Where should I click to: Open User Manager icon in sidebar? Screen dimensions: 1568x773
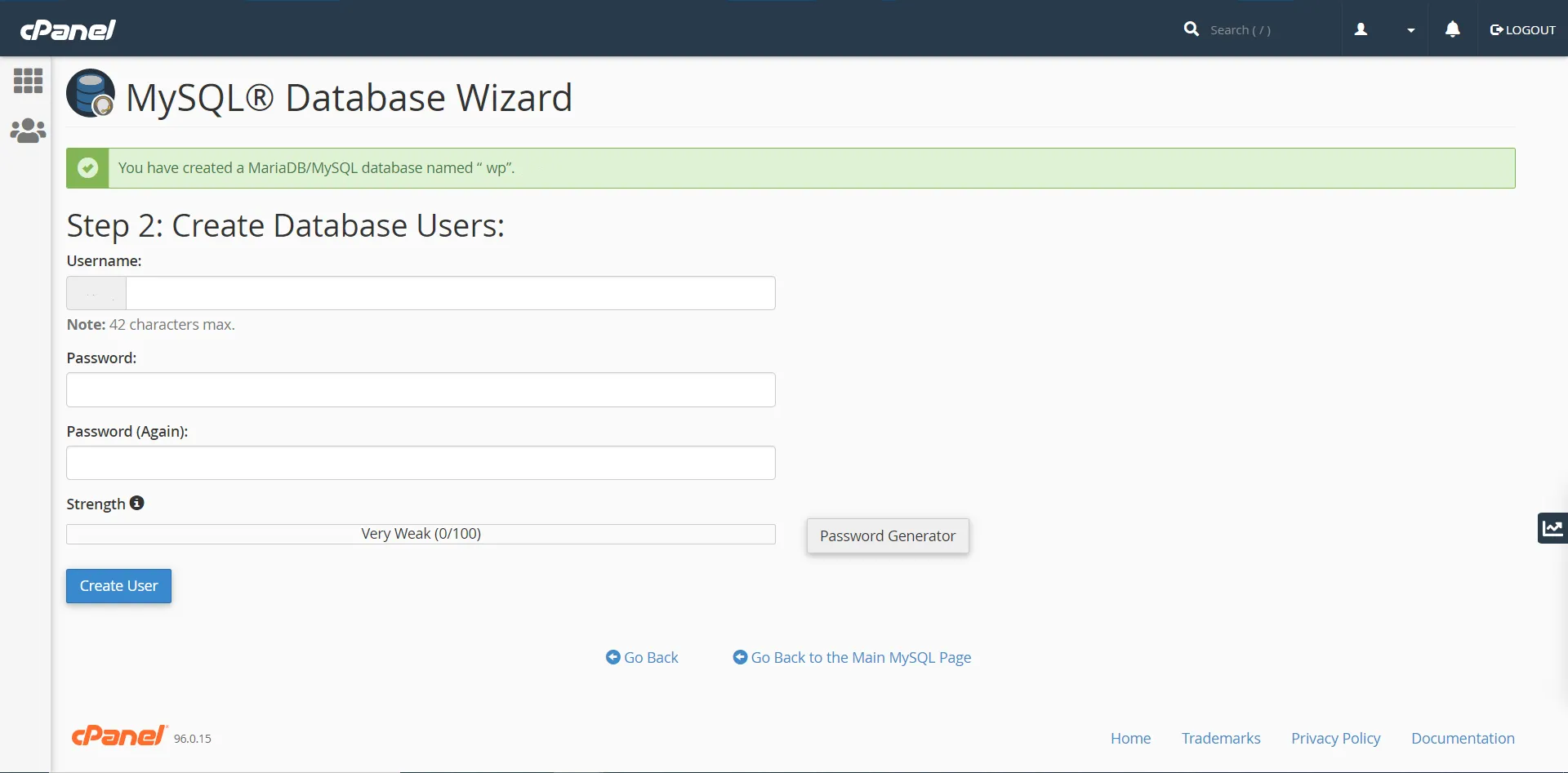[x=28, y=131]
